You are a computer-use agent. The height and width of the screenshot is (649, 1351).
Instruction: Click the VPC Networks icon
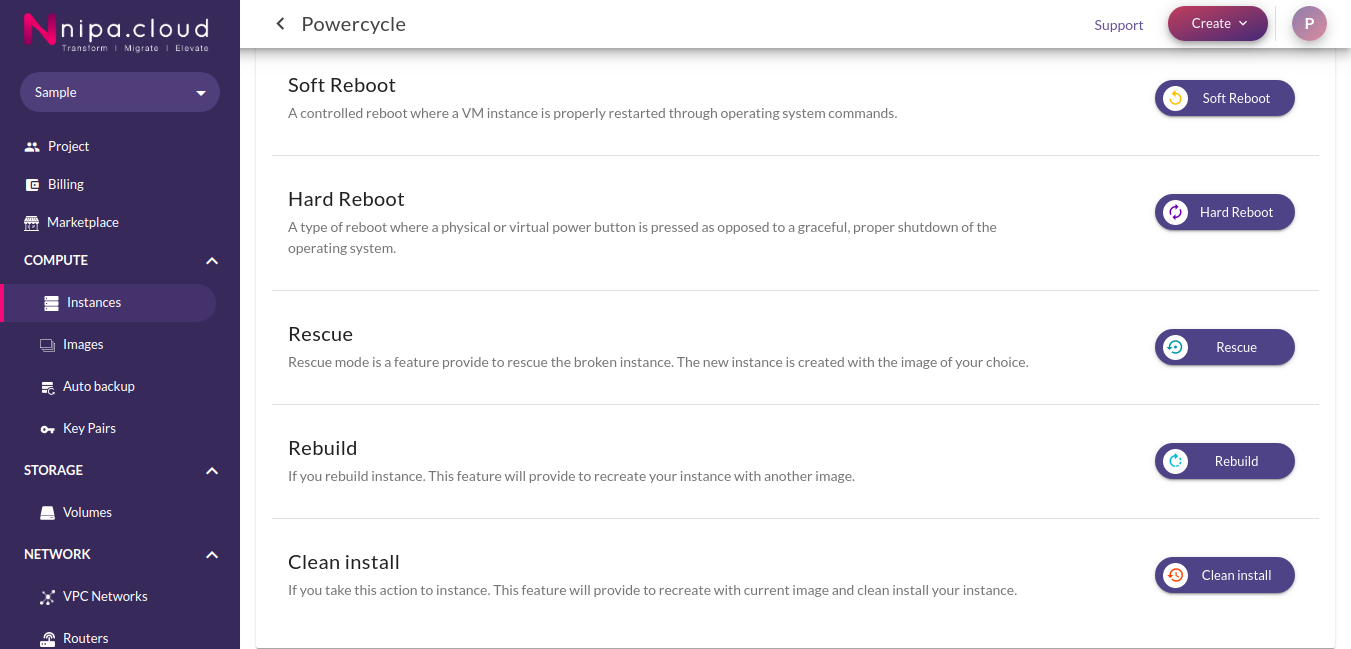tap(47, 597)
